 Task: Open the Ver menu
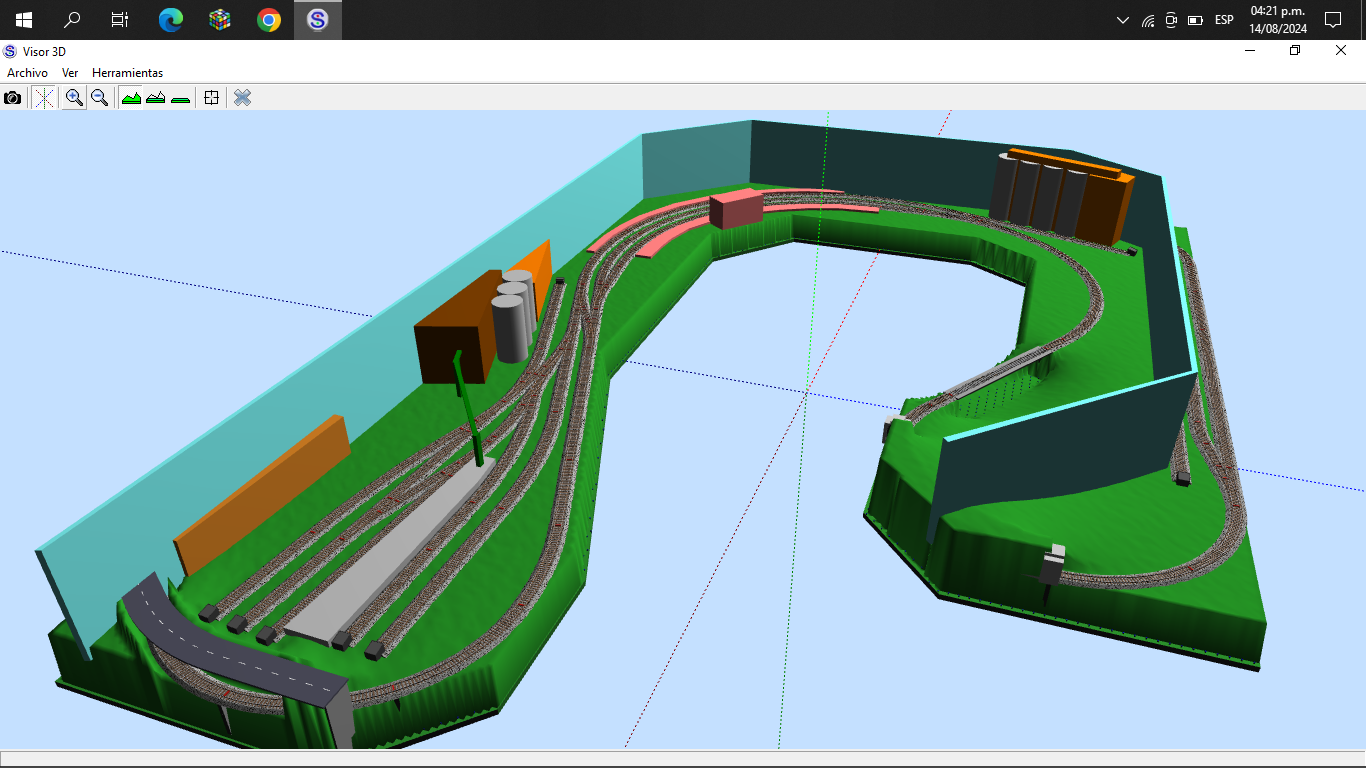[x=70, y=73]
